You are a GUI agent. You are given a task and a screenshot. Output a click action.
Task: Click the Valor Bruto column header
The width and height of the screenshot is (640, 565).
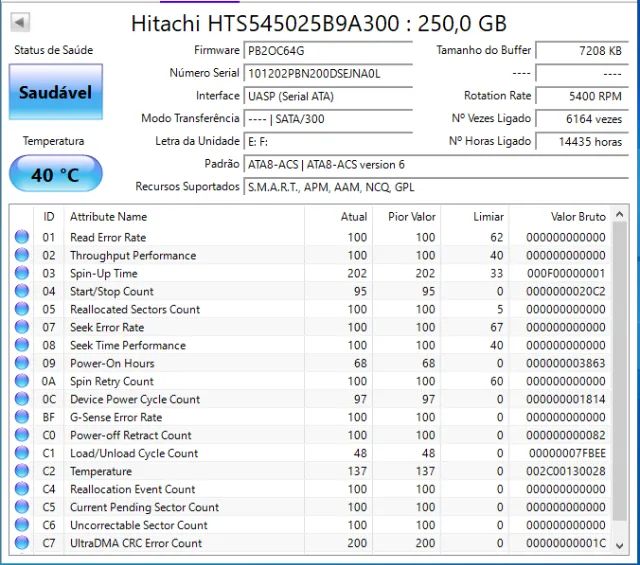point(560,216)
